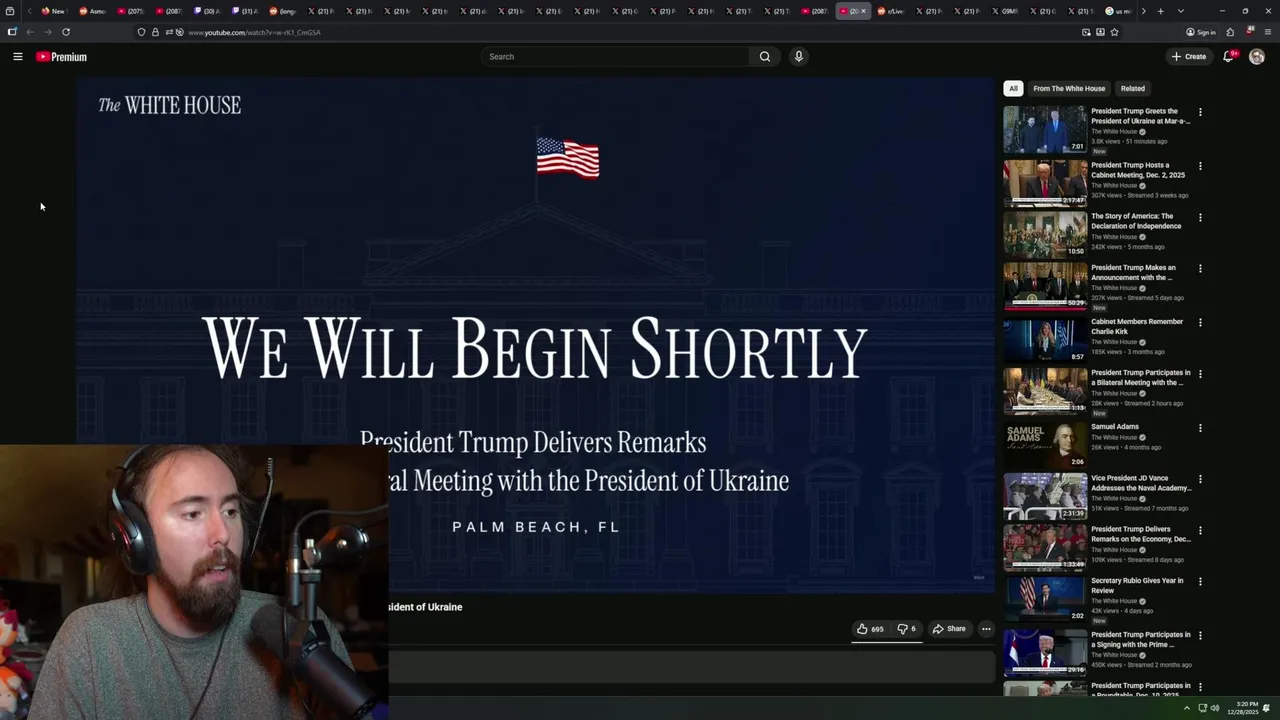Image resolution: width=1280 pixels, height=720 pixels.
Task: Open options menu for Bilateral Meeting video
Action: (1200, 374)
